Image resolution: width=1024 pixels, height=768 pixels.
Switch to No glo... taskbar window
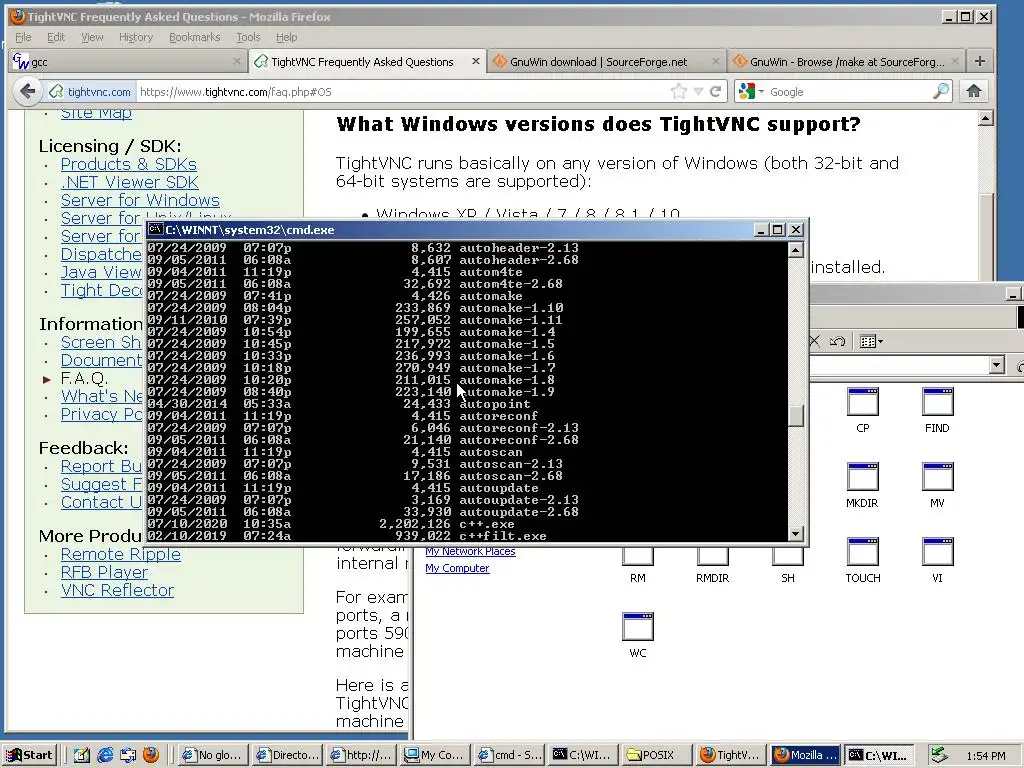(x=214, y=755)
